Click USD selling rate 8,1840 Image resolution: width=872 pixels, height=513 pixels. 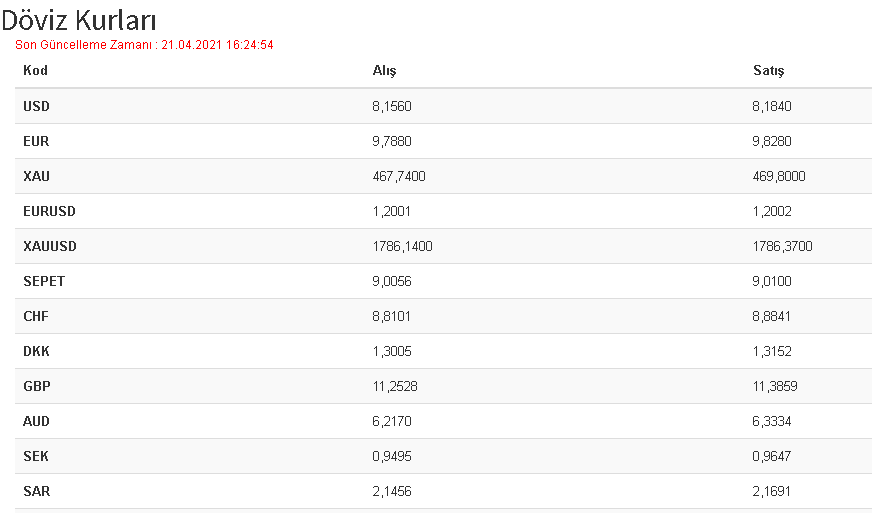772,106
